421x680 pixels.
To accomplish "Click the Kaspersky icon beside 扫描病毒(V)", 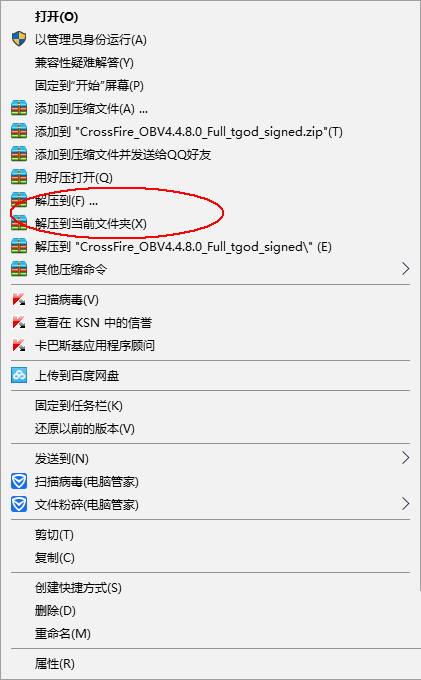I will pos(19,299).
